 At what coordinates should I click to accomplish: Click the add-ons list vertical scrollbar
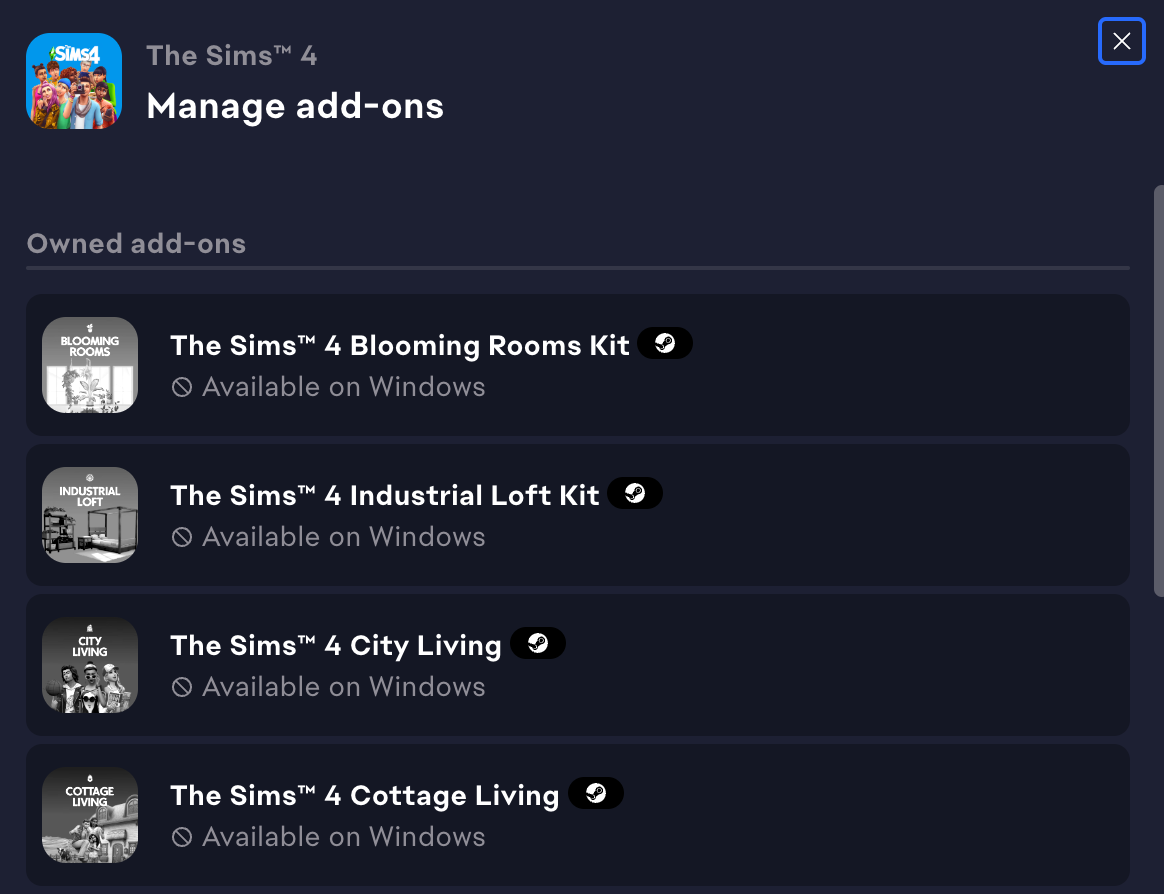click(1158, 390)
